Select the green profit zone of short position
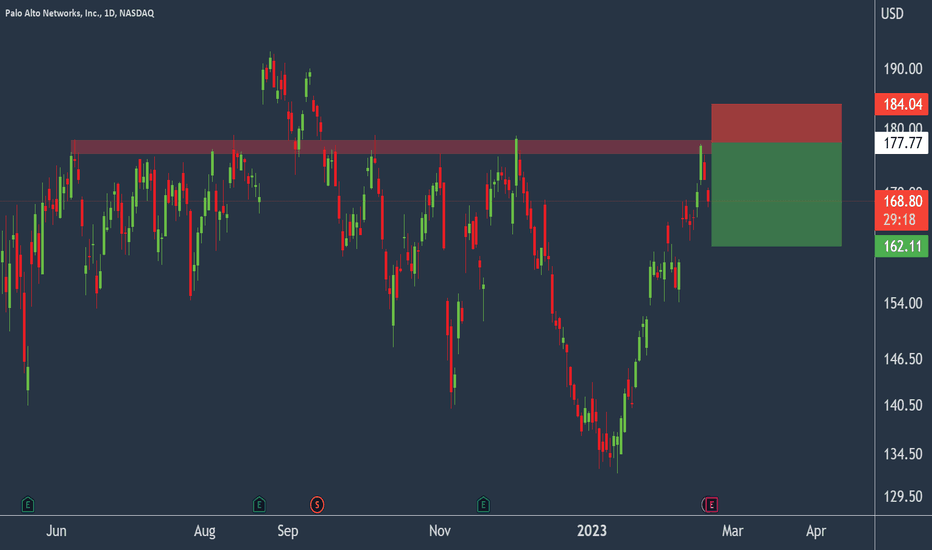This screenshot has height=550, width=932. (776, 194)
